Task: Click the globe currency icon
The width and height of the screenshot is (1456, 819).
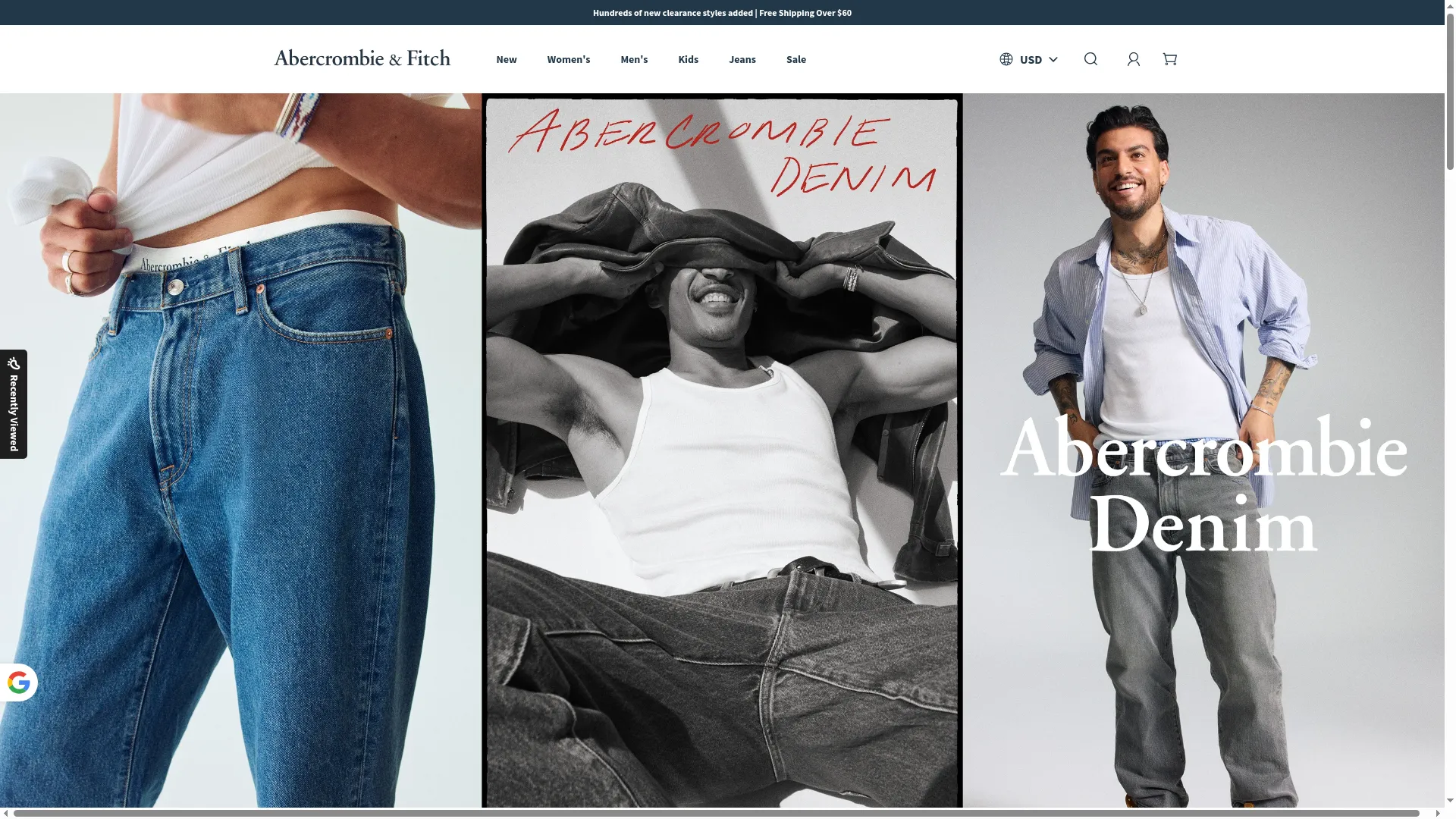Action: tap(1006, 59)
